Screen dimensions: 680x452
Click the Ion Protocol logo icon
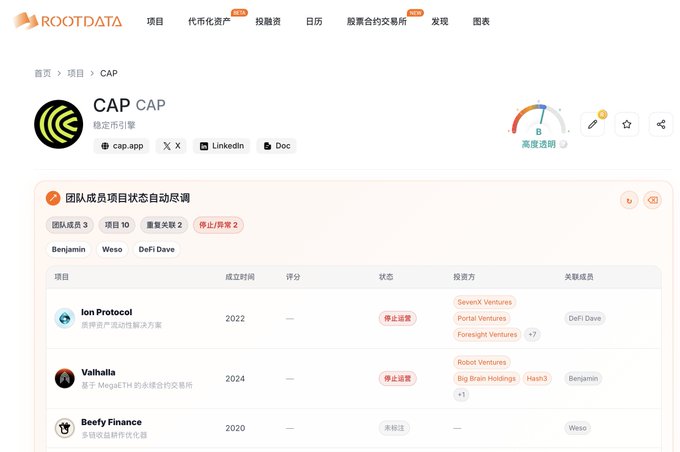[65, 318]
